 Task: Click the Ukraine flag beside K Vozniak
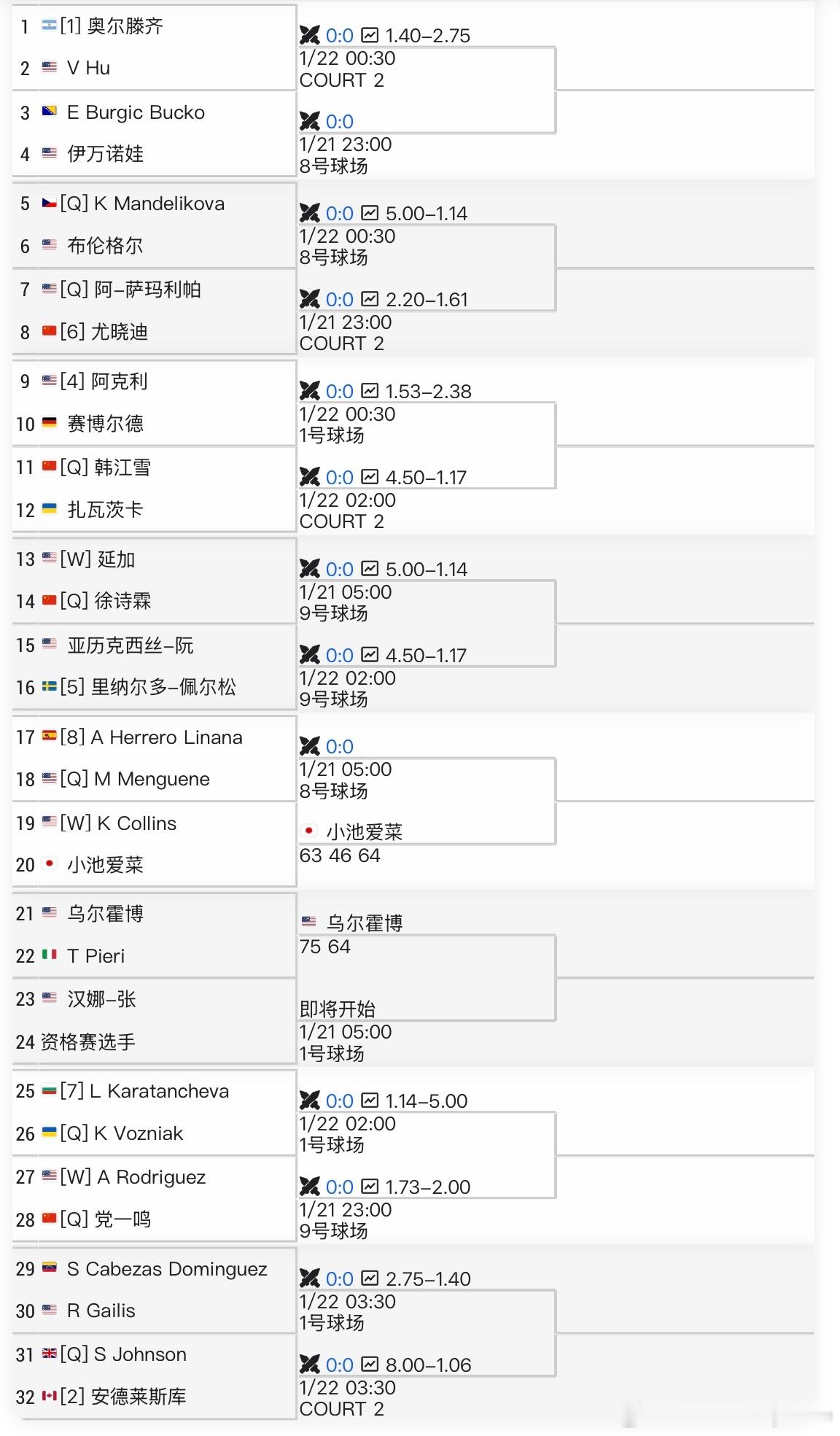(50, 1133)
